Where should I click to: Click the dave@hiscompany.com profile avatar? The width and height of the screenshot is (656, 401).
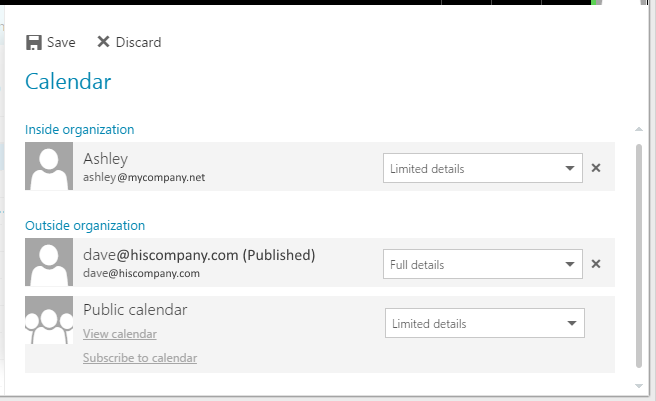49,263
